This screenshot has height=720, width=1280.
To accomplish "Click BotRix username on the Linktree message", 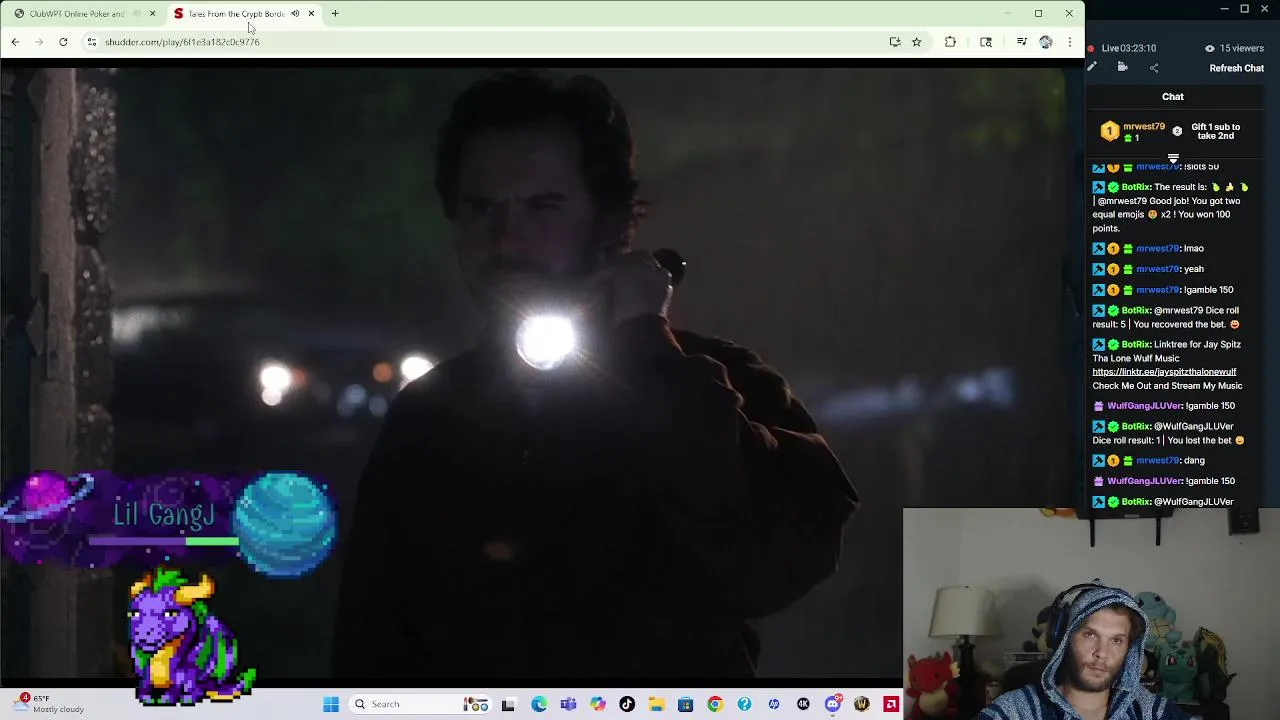I will [1136, 344].
